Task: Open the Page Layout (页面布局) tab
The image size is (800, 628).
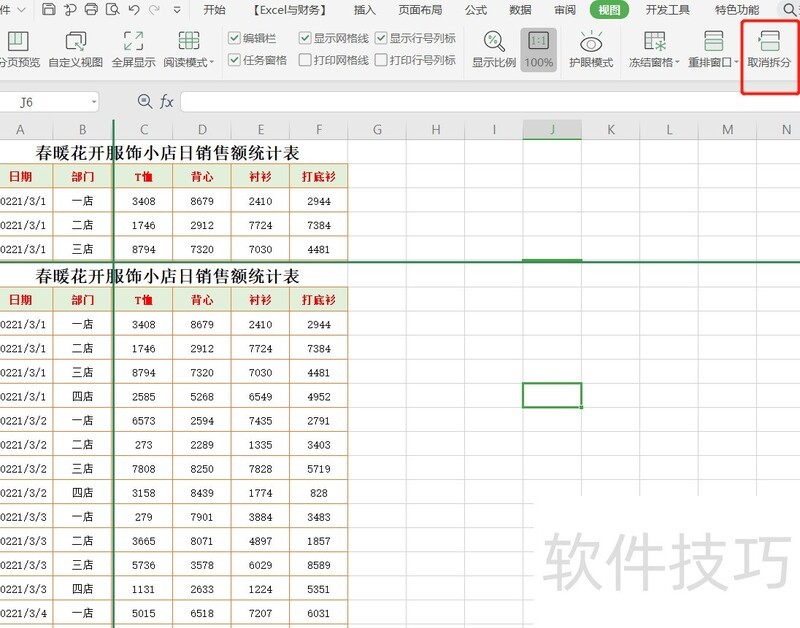Action: [x=420, y=10]
